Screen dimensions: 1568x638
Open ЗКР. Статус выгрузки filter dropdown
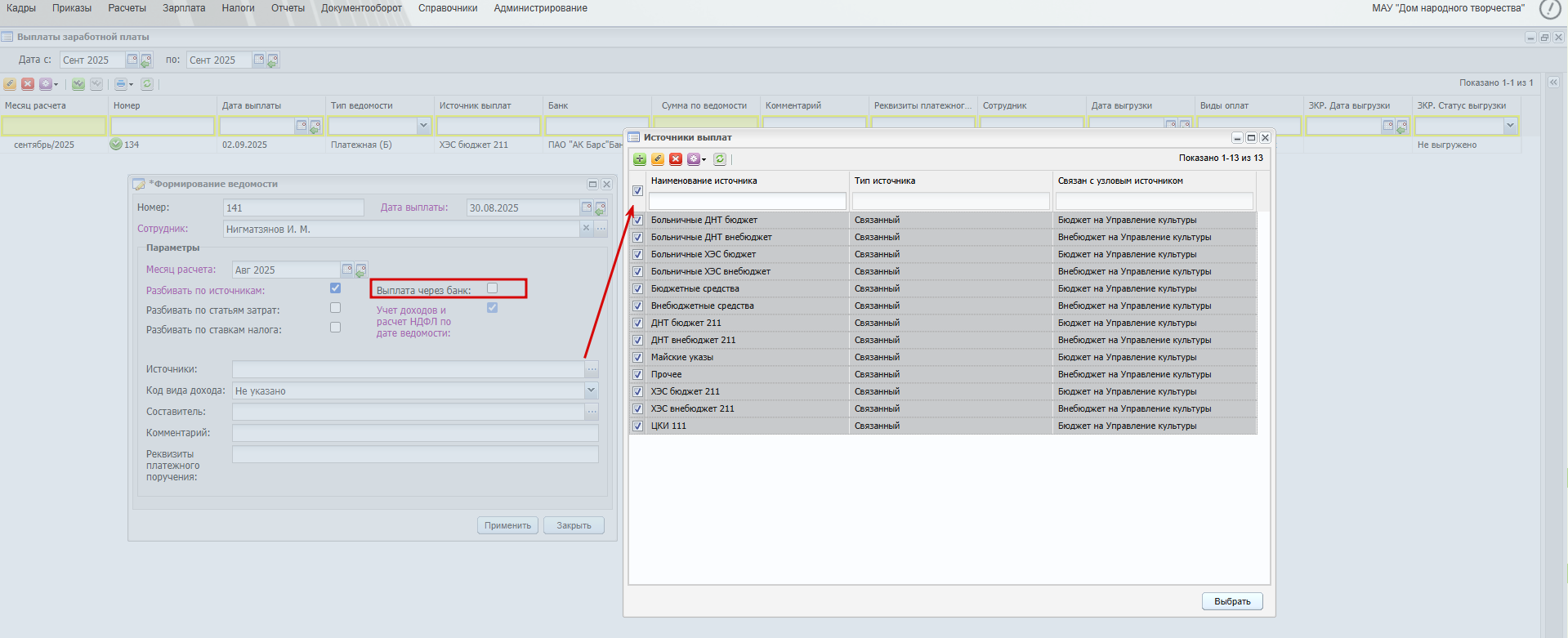(x=1510, y=126)
